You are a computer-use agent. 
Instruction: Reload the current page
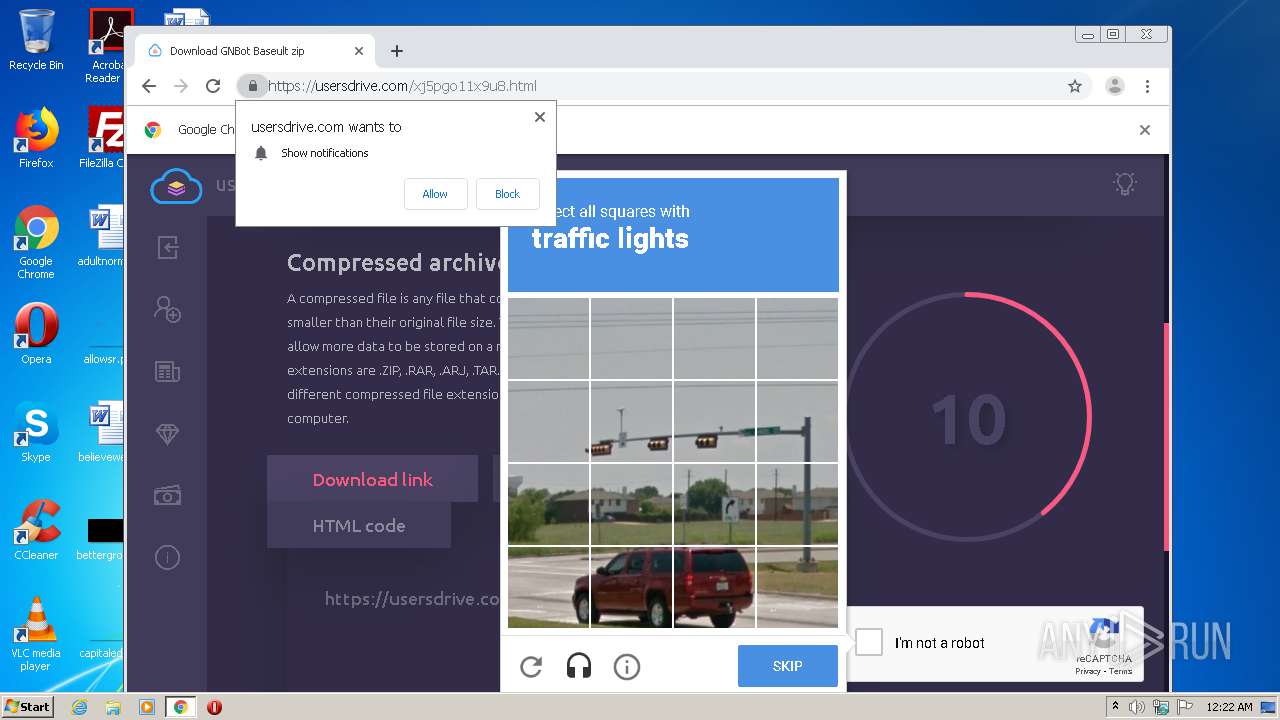click(x=213, y=86)
